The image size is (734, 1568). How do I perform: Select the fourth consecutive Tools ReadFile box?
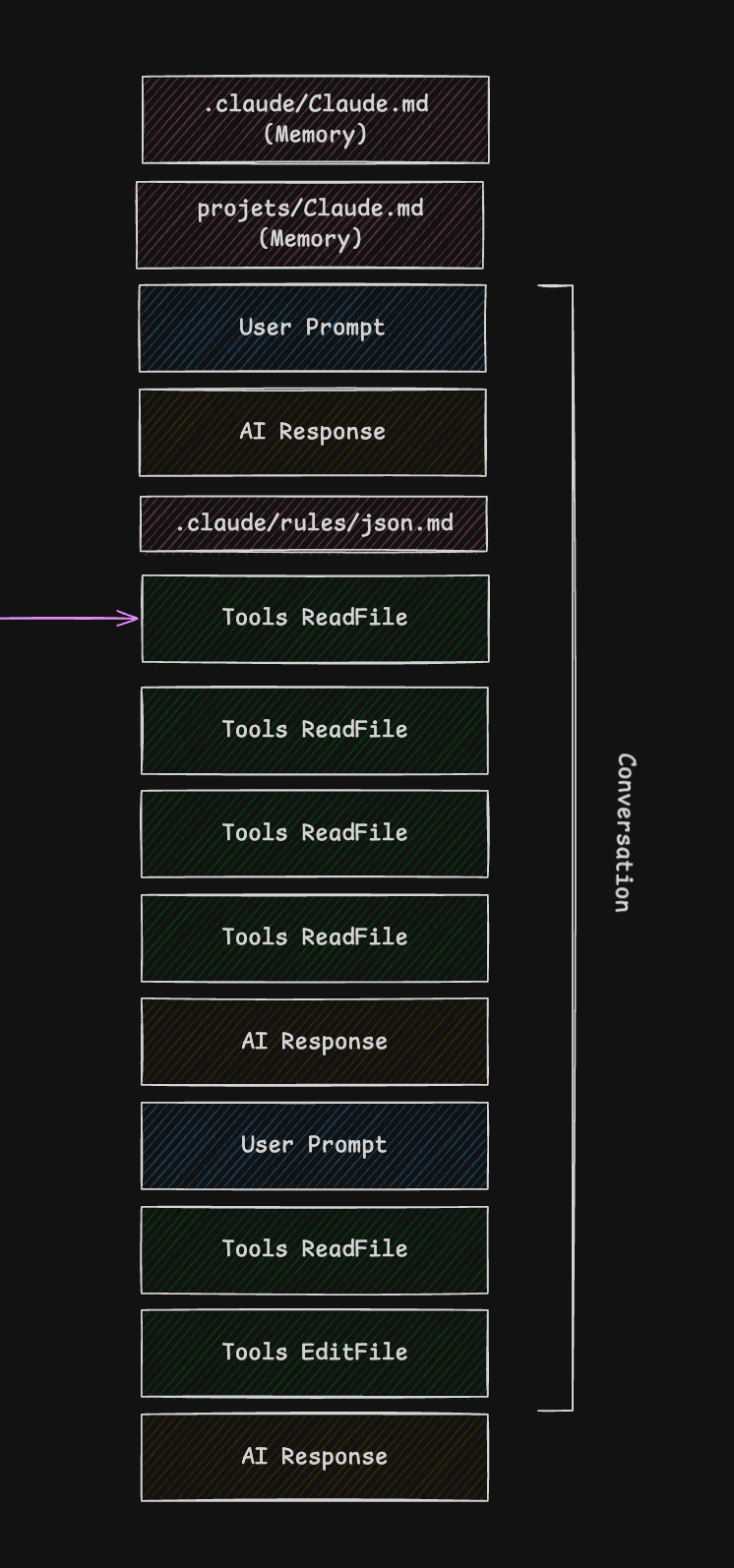pos(314,937)
